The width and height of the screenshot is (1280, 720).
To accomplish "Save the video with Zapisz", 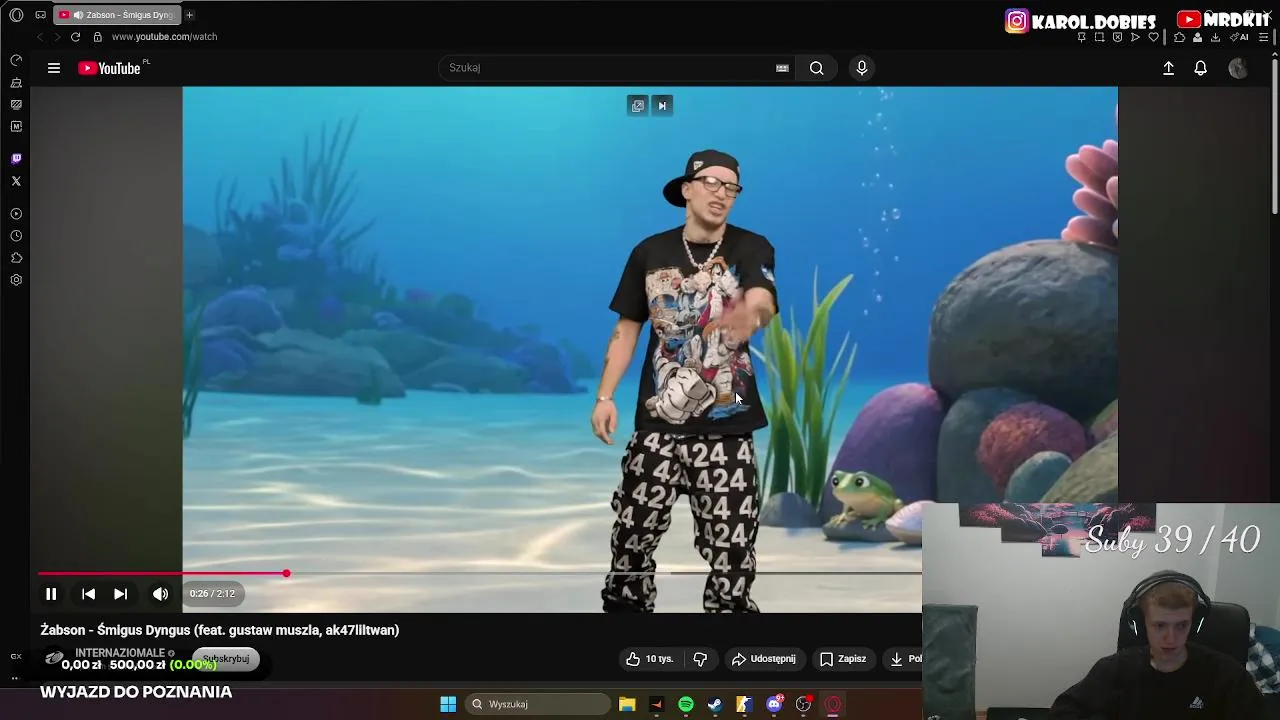I will click(843, 659).
